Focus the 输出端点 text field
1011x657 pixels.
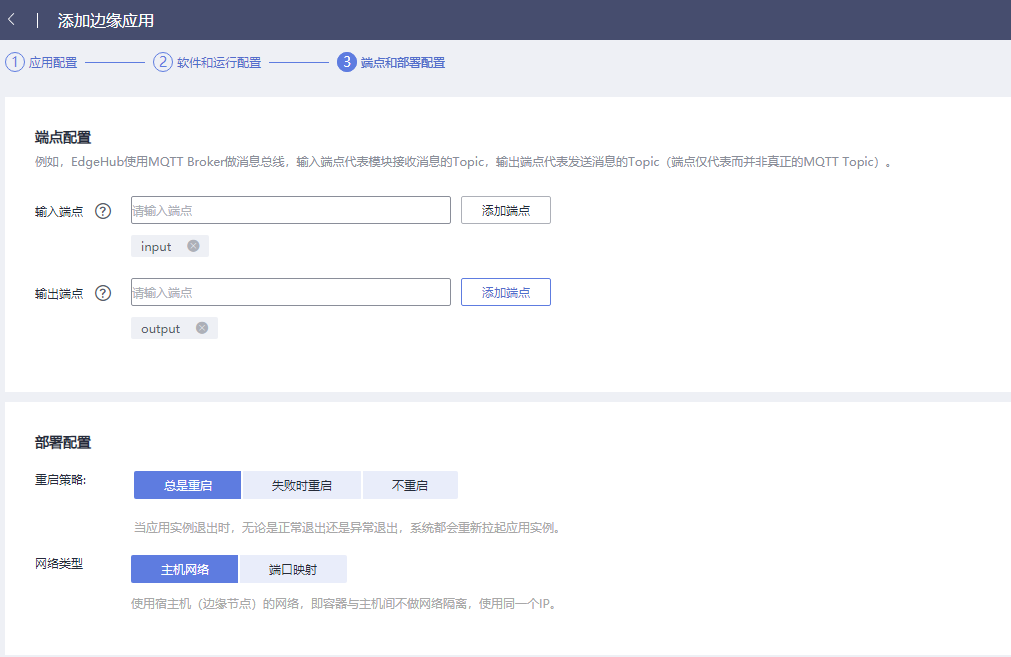[x=291, y=292]
